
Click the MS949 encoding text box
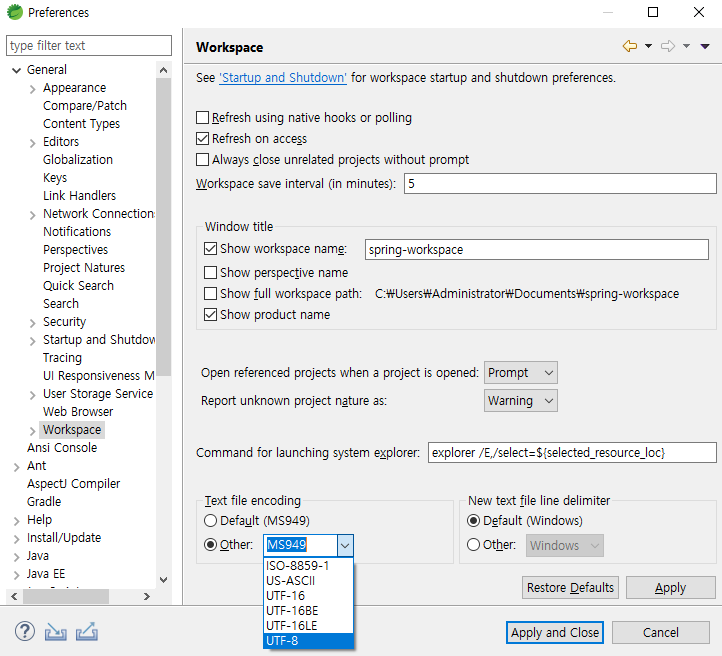(301, 546)
